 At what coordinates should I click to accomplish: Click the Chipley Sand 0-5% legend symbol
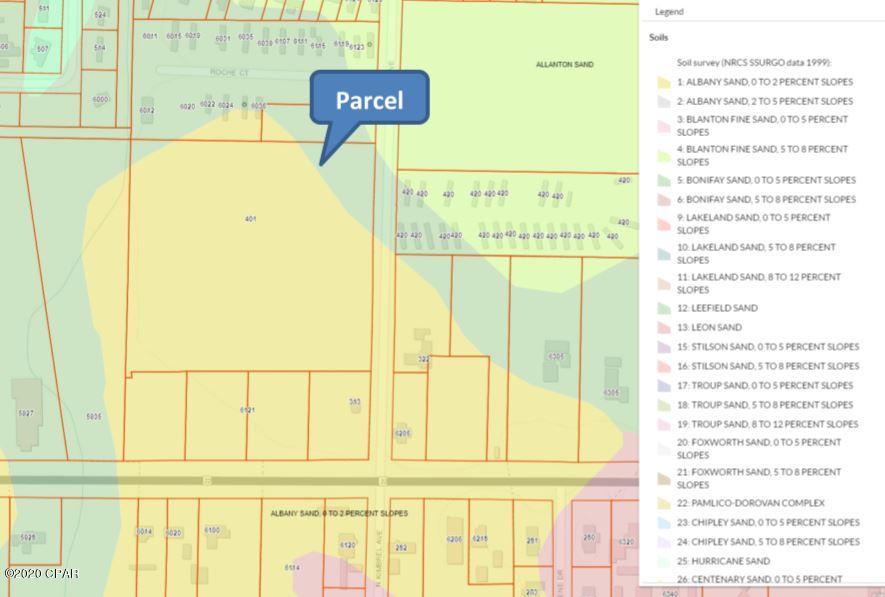tap(663, 522)
